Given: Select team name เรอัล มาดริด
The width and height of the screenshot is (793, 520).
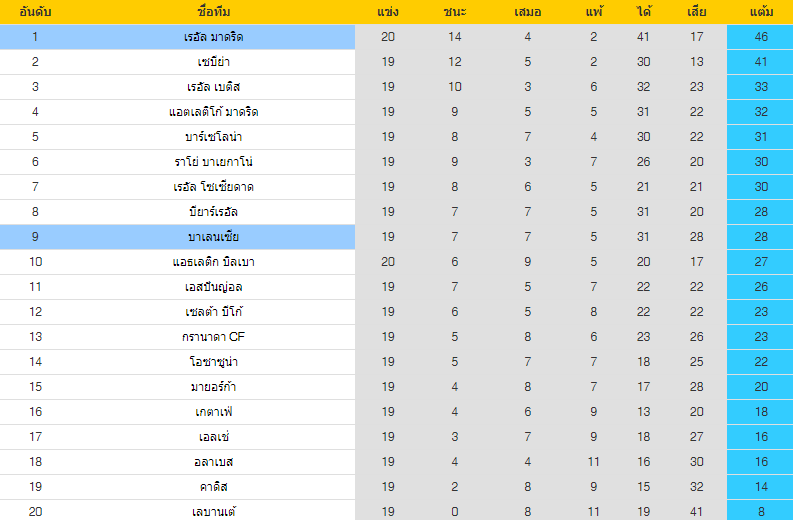Looking at the screenshot, I should coord(213,37).
